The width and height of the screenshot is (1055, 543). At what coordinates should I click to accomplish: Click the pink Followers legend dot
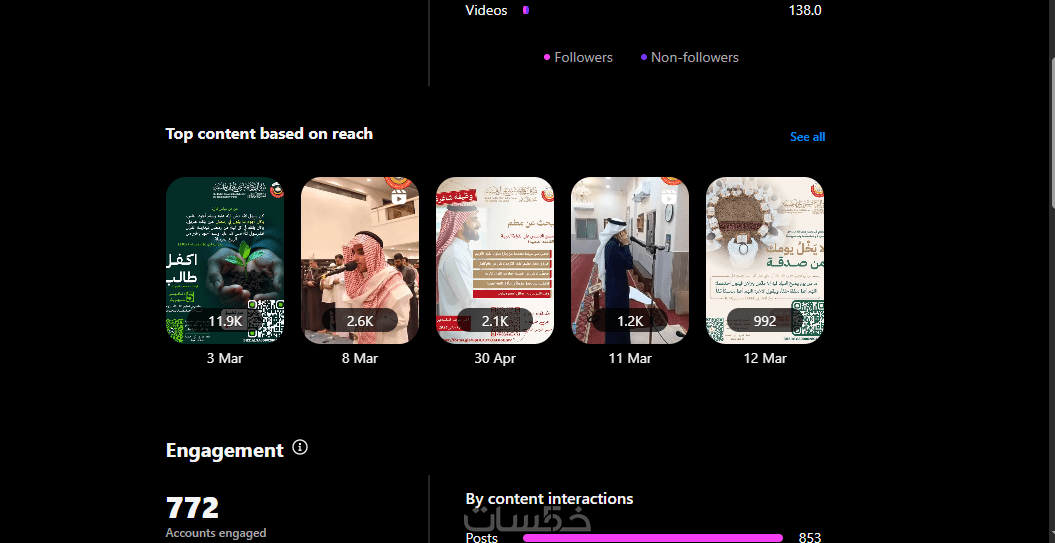click(x=547, y=57)
